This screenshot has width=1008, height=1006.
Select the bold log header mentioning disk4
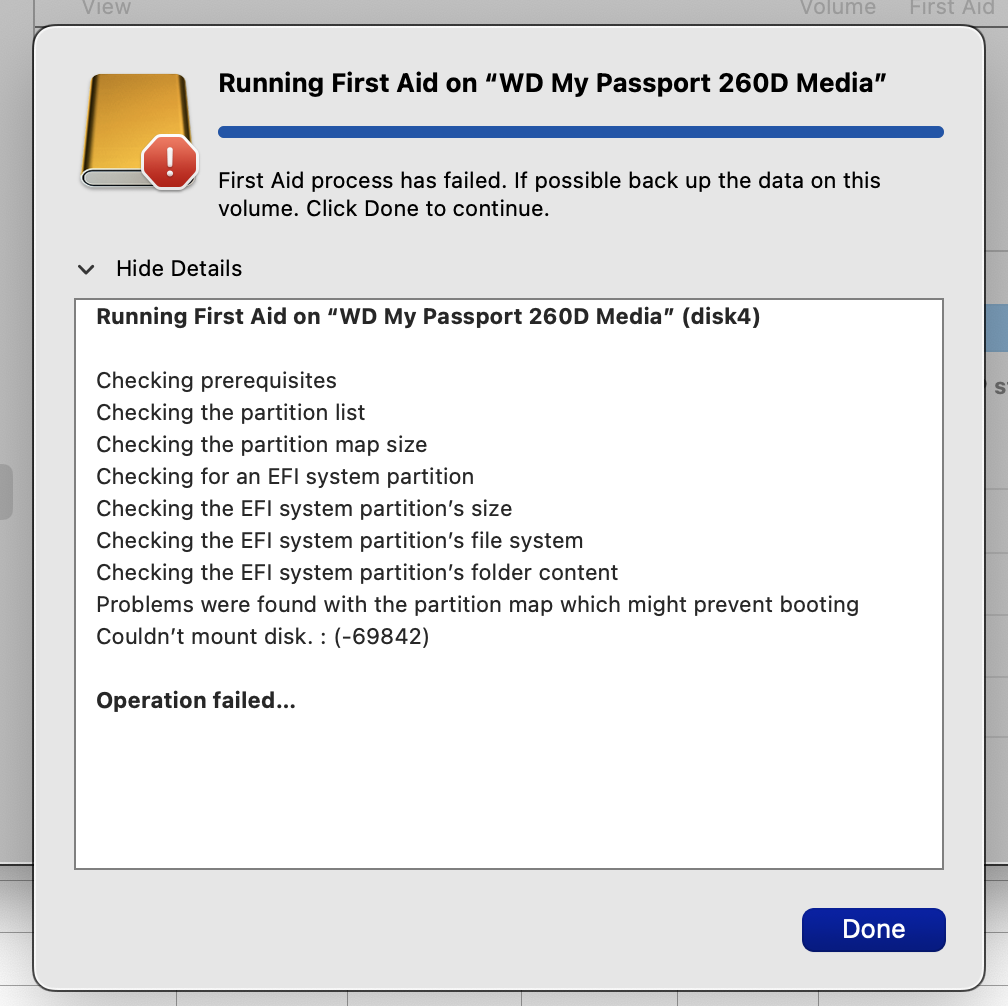[428, 316]
